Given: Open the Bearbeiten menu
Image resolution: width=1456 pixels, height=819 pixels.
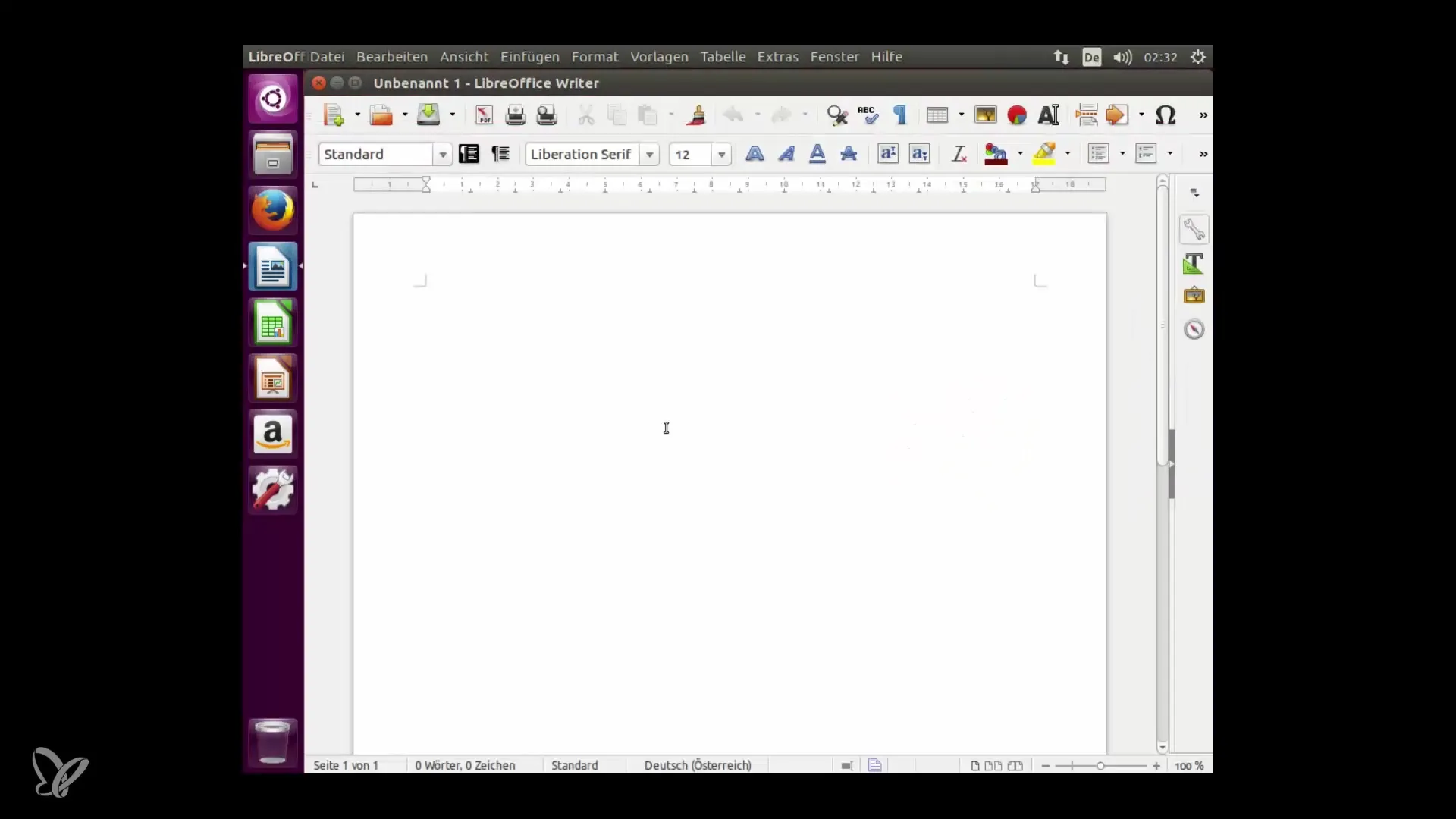Looking at the screenshot, I should click(x=392, y=57).
